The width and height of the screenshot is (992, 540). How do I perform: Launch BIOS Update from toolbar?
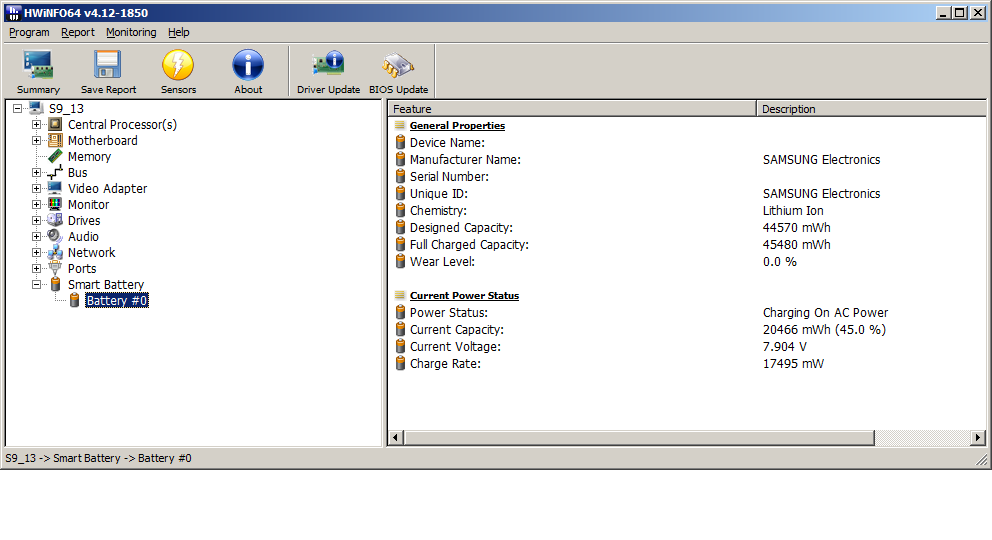398,65
